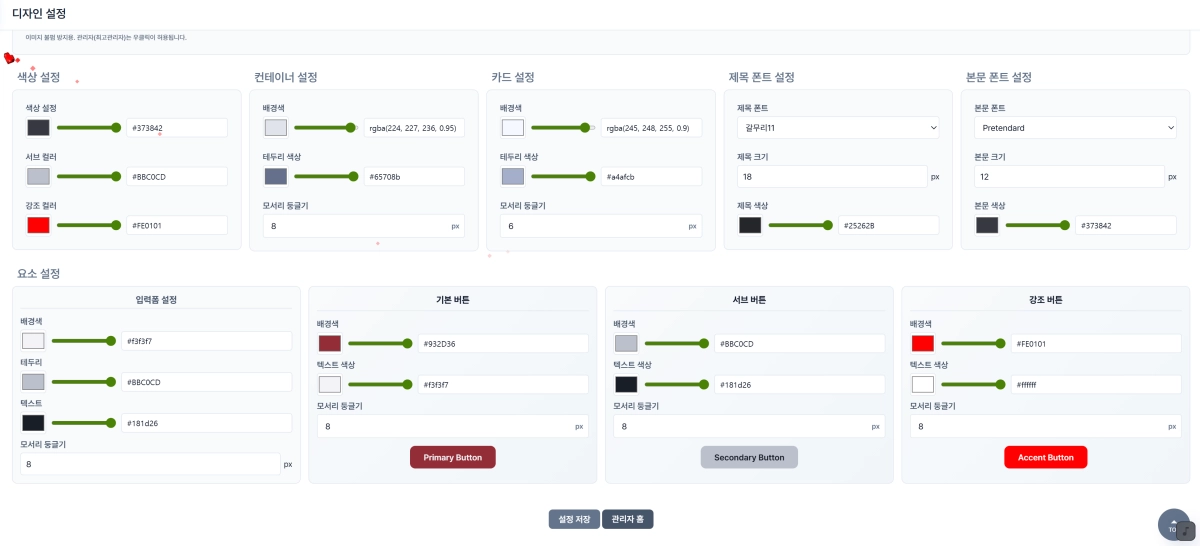The width and height of the screenshot is (1200, 546).
Task: Open the 기본 버튼 배경색 swatch
Action: [x=330, y=343]
